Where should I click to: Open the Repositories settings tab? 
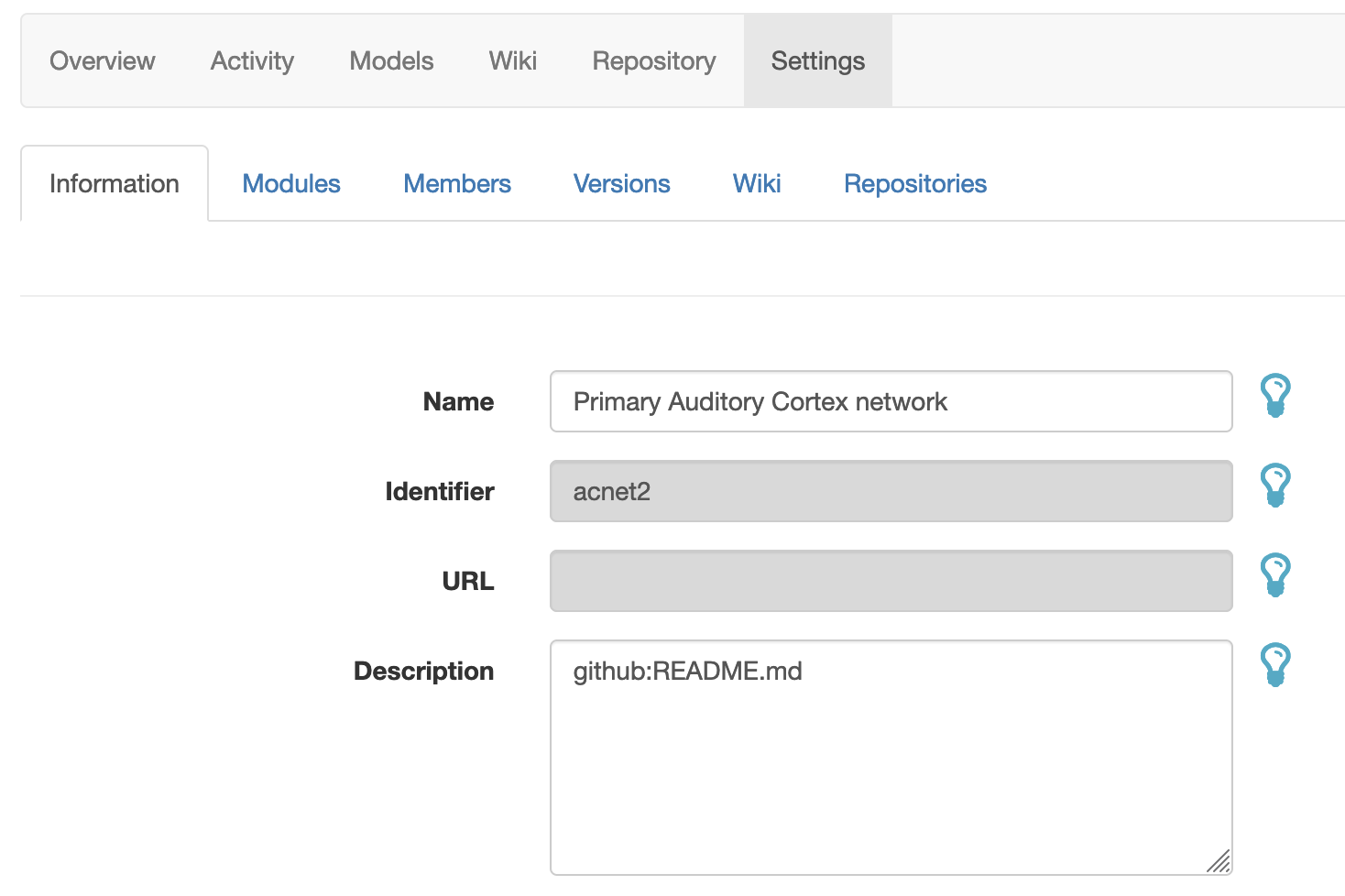[x=914, y=183]
